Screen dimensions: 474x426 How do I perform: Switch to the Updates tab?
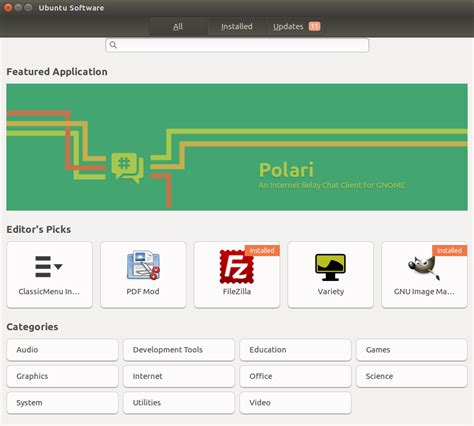pyautogui.click(x=296, y=26)
